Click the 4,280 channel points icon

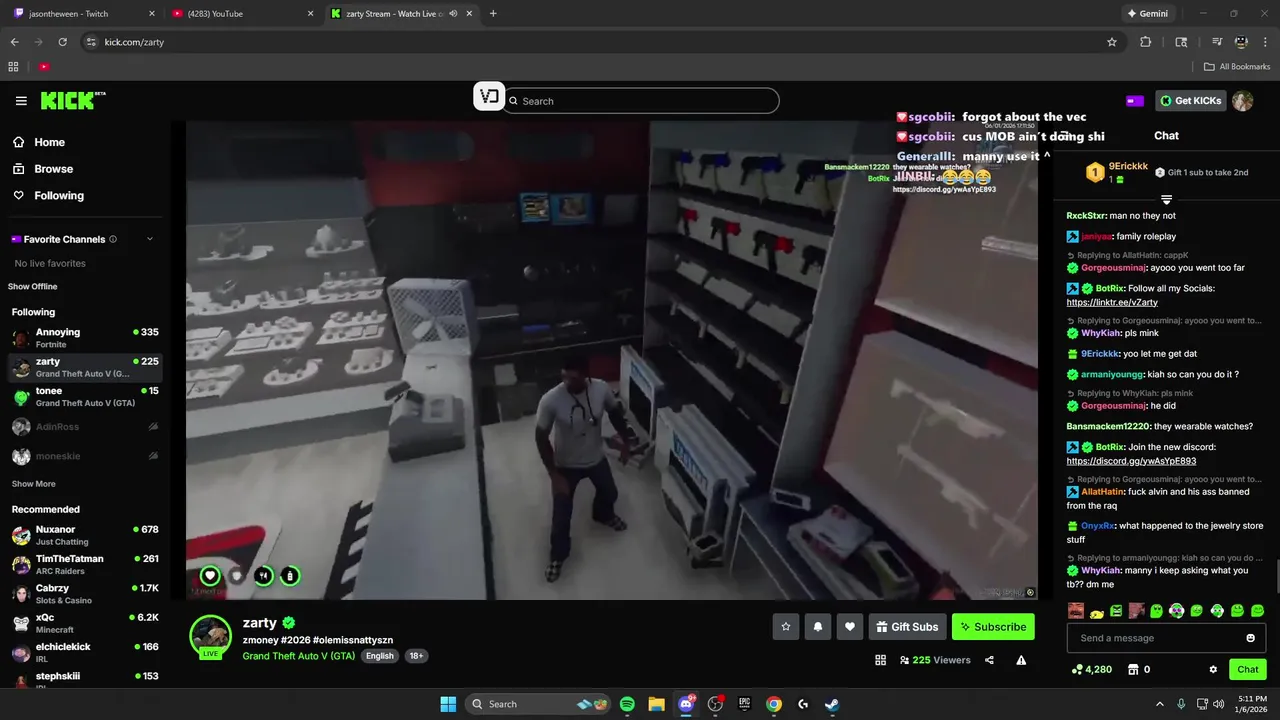coord(1078,669)
